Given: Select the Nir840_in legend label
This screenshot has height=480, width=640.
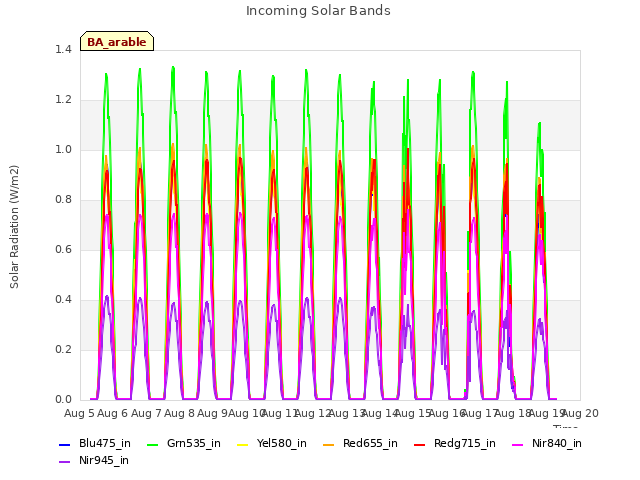Looking at the screenshot, I should pos(557,444).
